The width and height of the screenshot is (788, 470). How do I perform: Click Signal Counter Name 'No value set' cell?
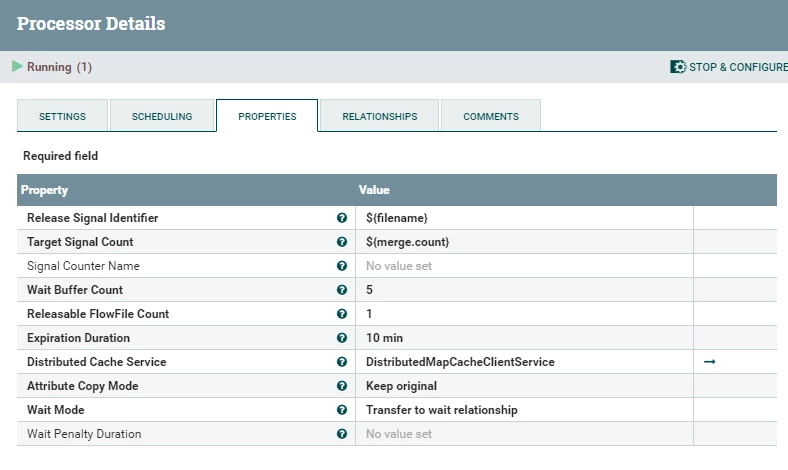(524, 266)
